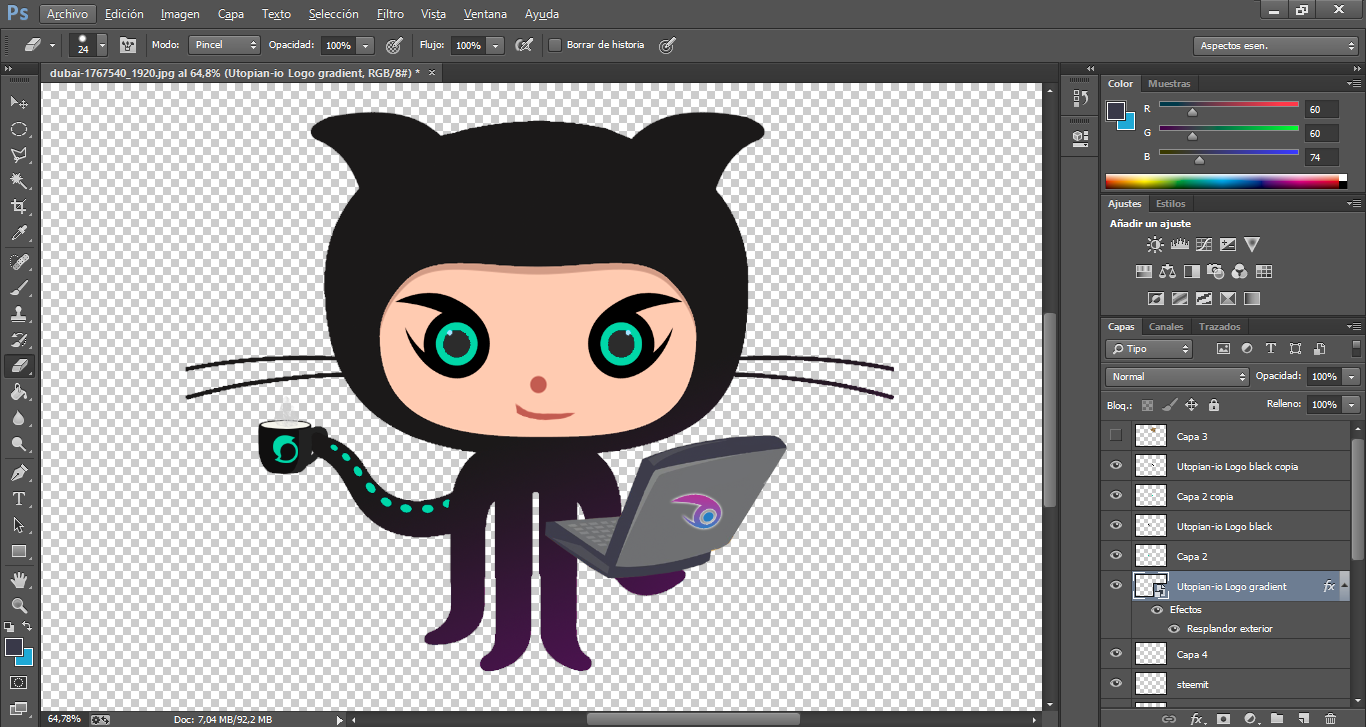Select the Paint Bucket tool
The height and width of the screenshot is (727, 1366).
[x=19, y=392]
